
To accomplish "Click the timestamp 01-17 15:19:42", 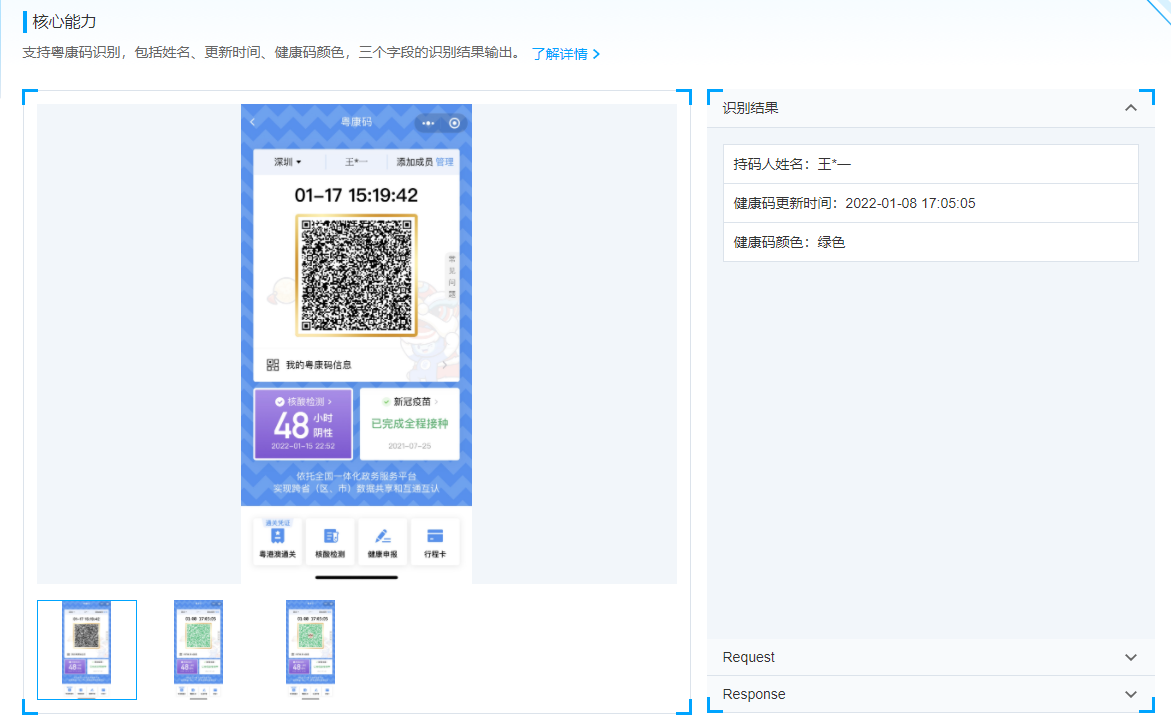I will click(x=356, y=196).
